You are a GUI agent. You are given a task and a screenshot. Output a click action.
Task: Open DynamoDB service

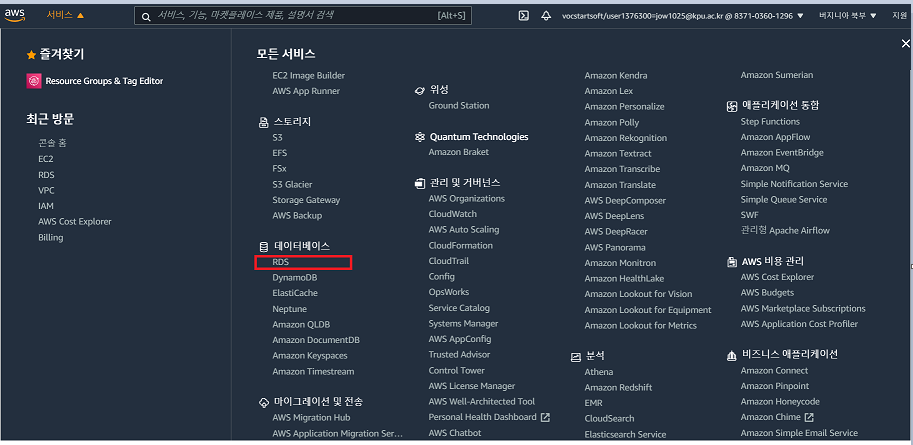[295, 278]
